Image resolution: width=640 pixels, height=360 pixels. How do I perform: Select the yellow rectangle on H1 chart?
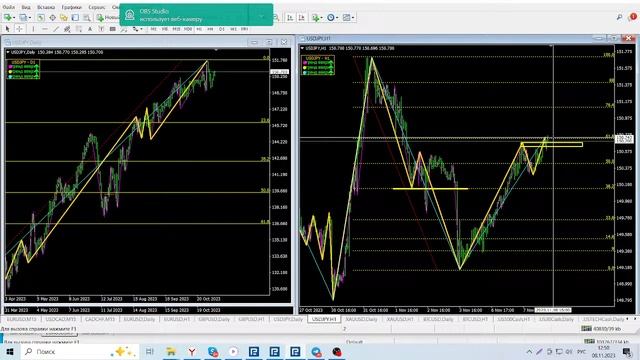tap(552, 144)
